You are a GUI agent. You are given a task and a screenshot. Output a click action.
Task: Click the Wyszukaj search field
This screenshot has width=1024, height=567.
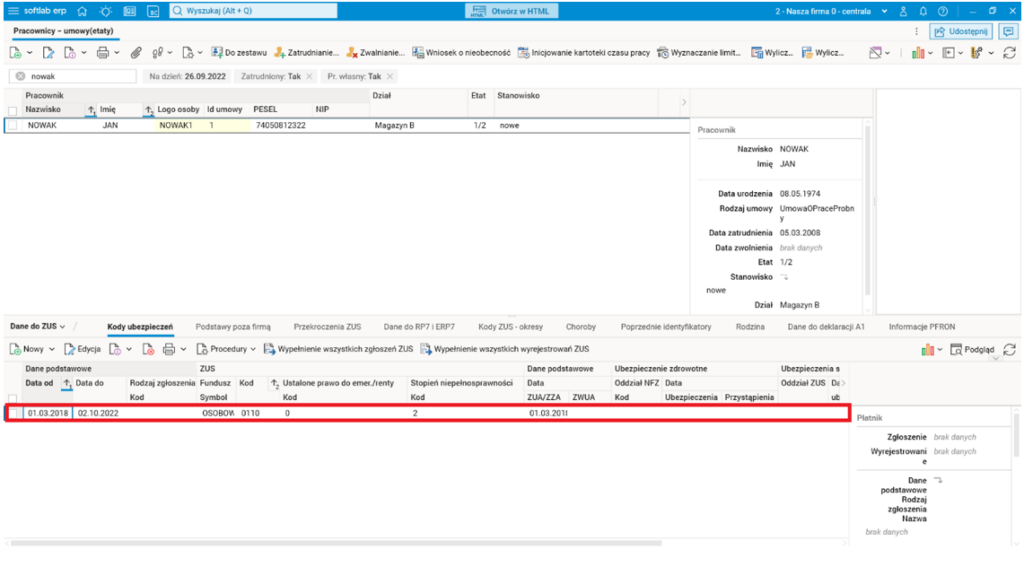point(253,11)
